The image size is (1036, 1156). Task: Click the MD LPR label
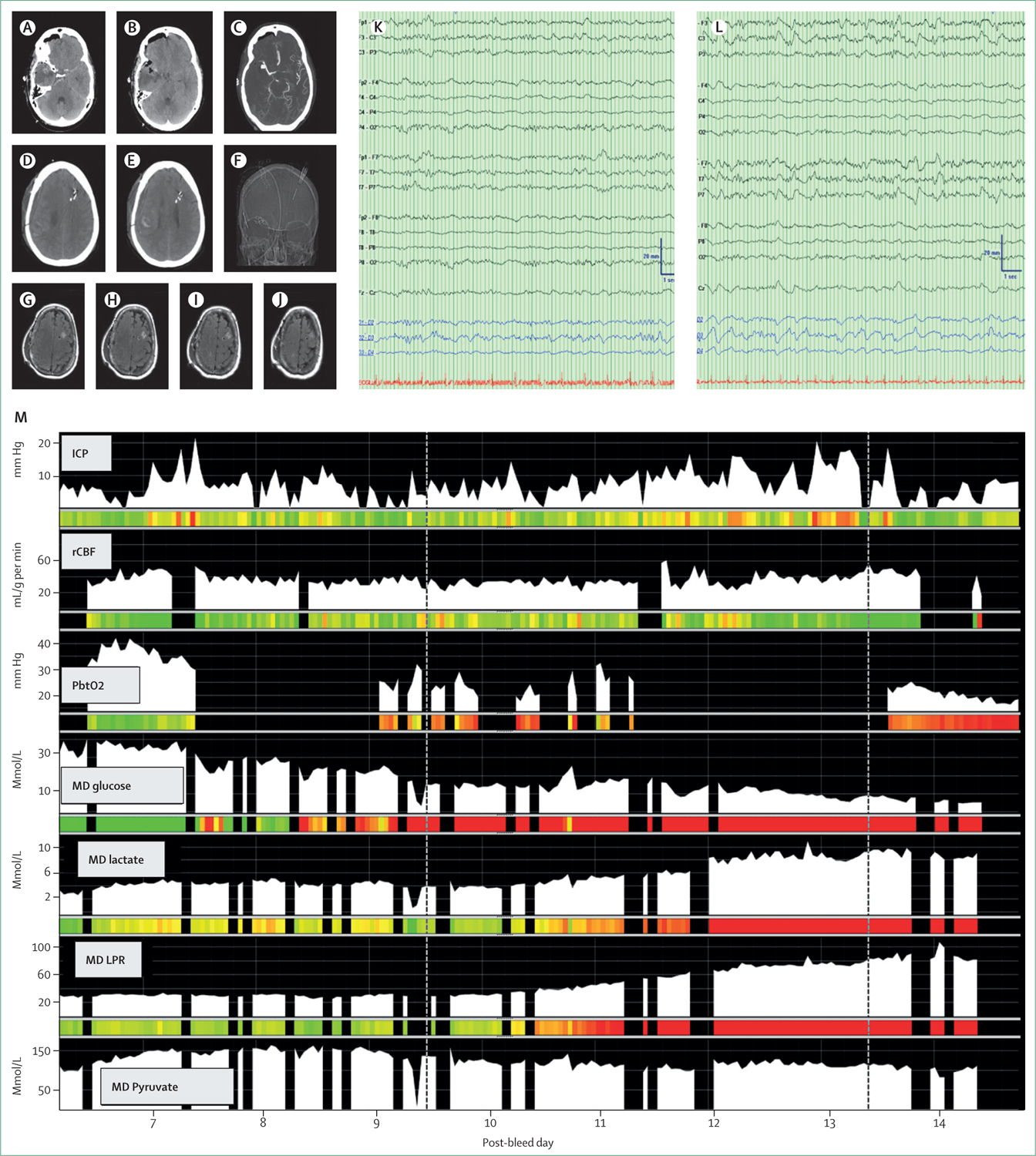[108, 959]
